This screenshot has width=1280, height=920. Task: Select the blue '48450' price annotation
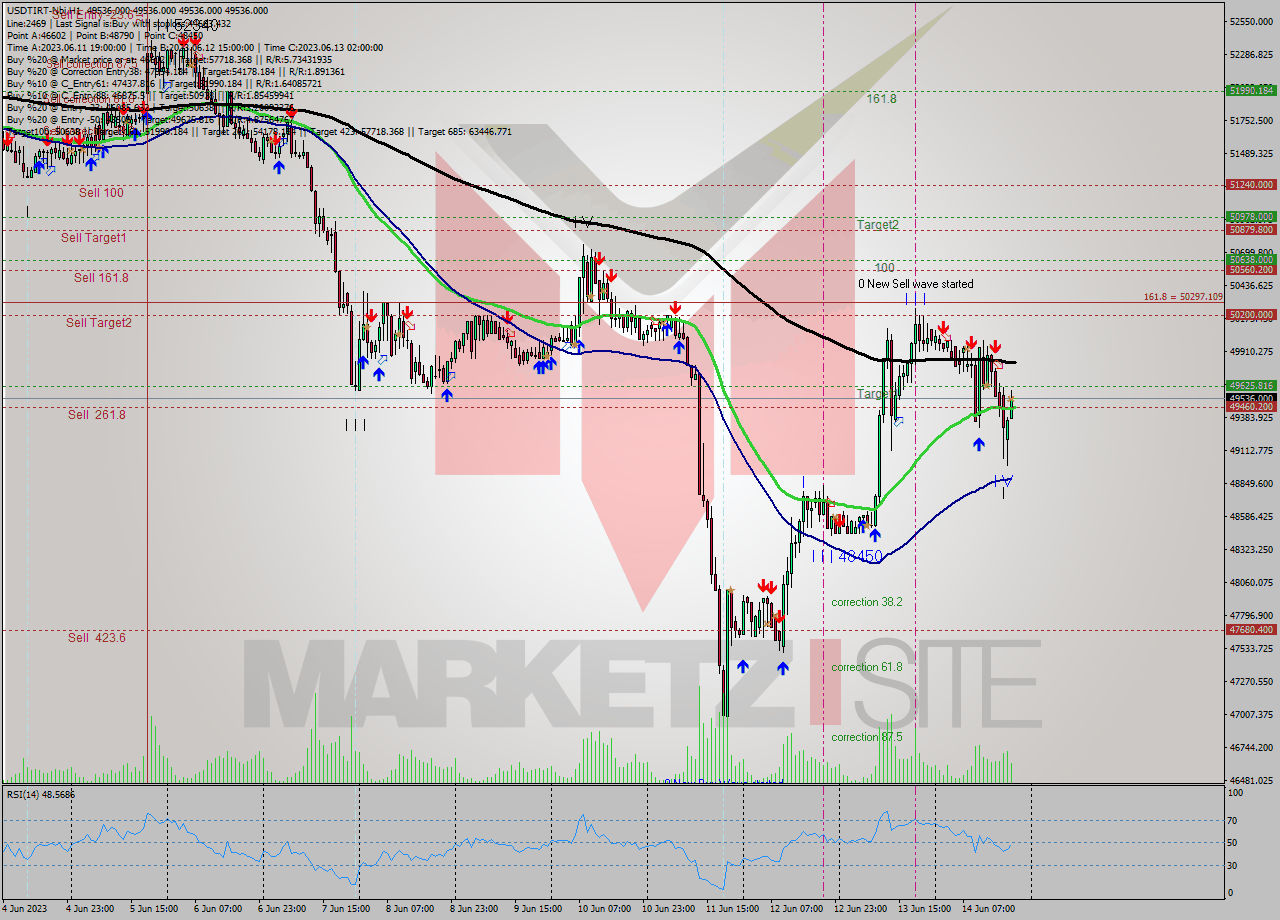coord(860,556)
